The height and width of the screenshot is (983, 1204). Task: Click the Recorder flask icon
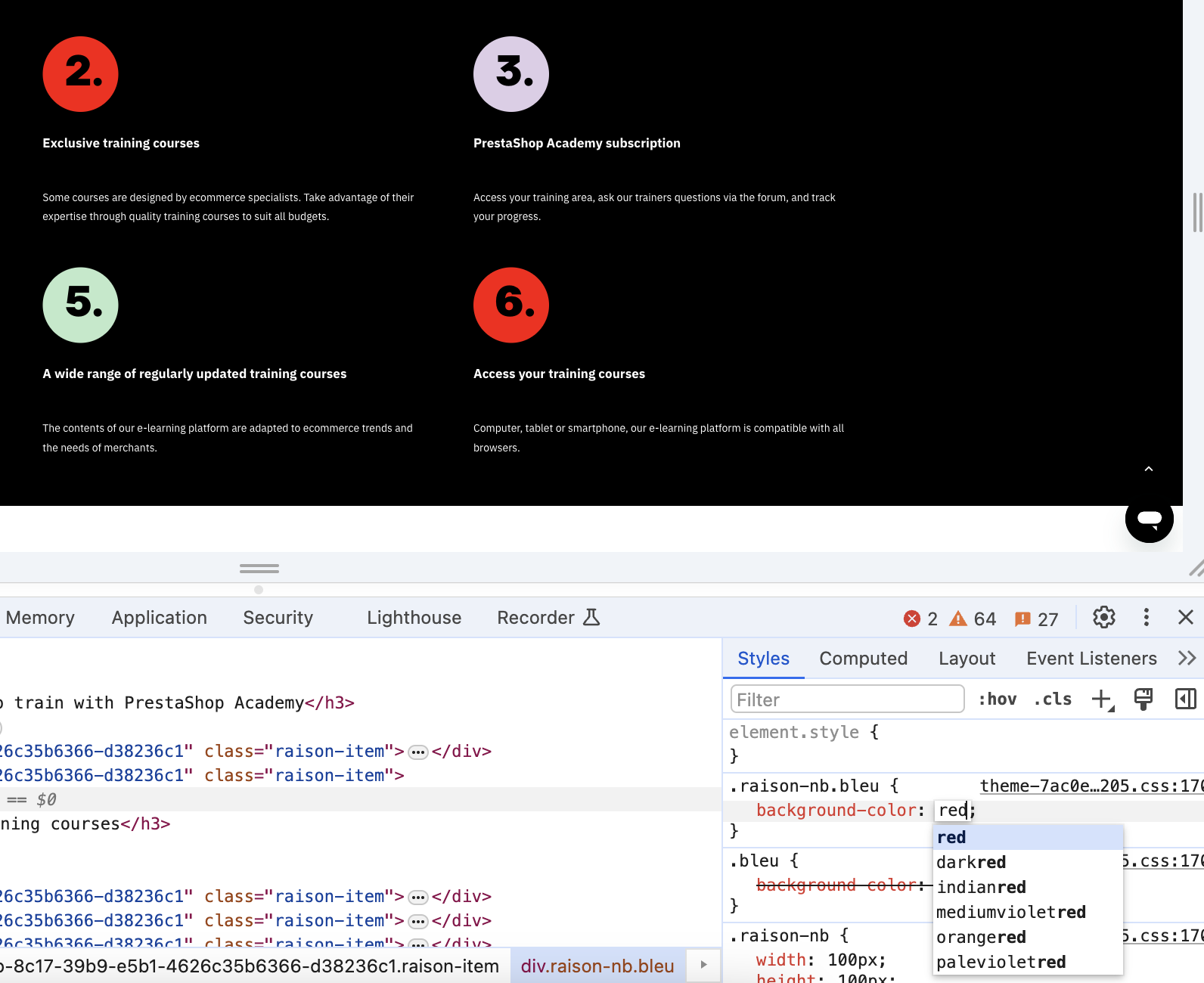591,617
